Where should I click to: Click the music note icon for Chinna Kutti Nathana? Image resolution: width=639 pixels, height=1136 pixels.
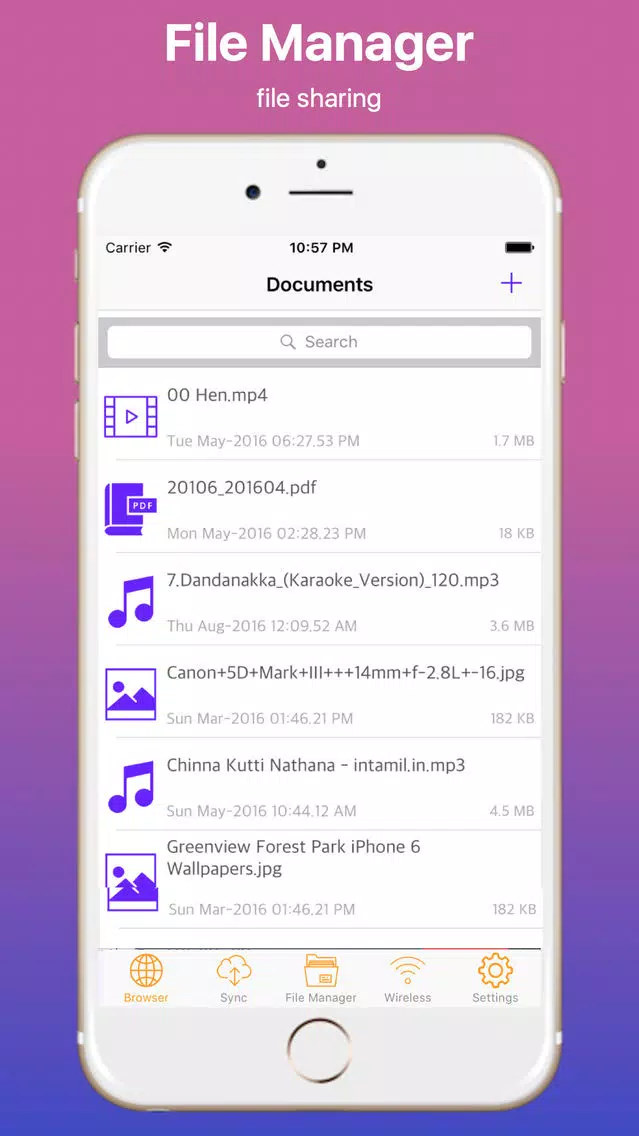[x=131, y=786]
